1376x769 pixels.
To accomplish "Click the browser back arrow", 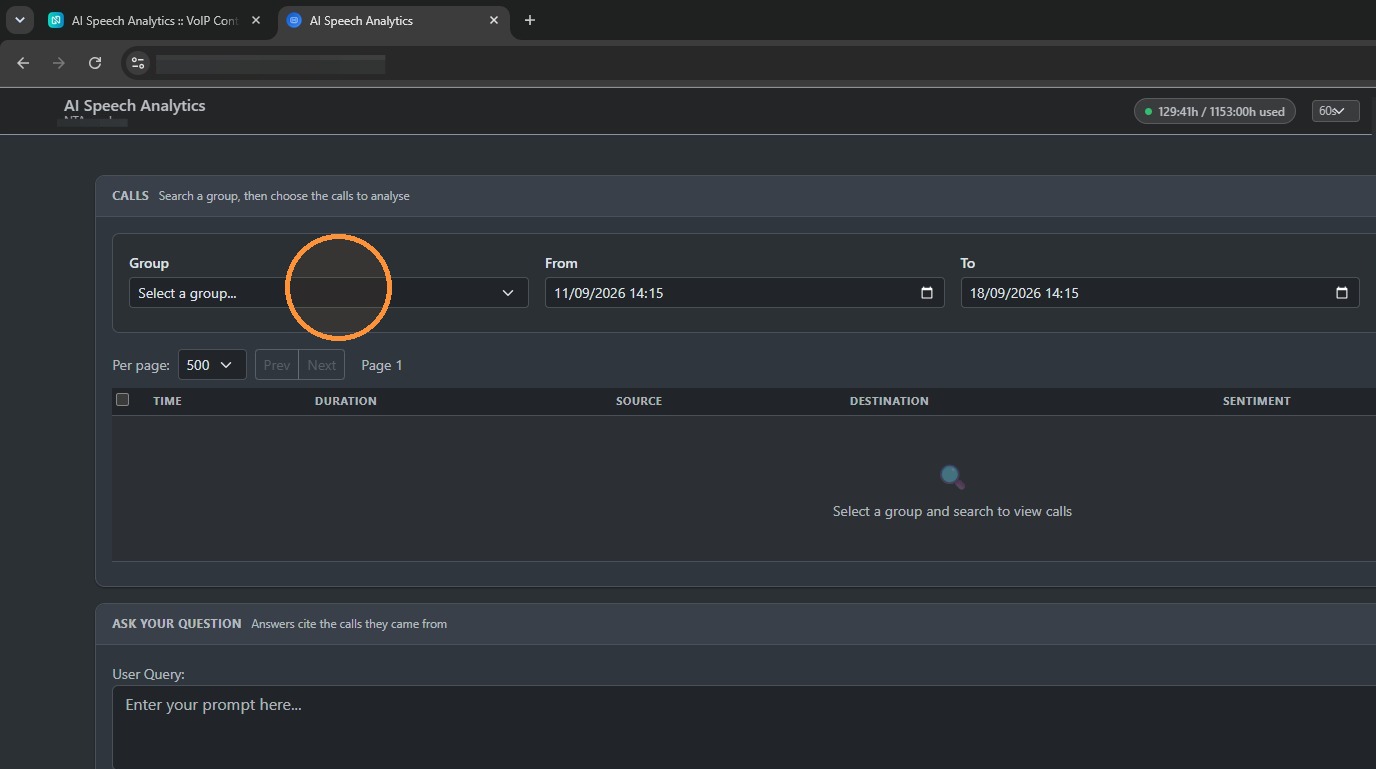I will click(23, 63).
